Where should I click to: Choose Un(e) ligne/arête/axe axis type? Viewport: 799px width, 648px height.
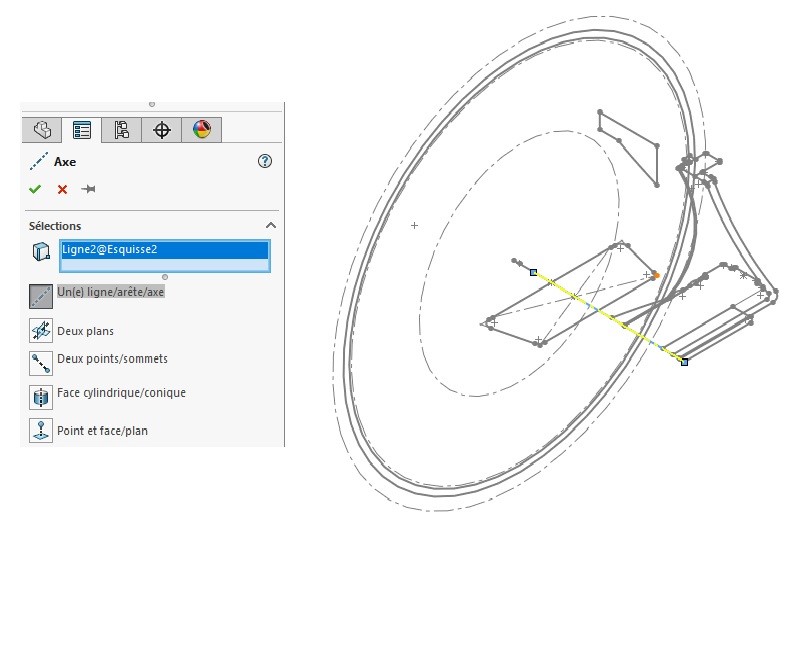tap(41, 295)
